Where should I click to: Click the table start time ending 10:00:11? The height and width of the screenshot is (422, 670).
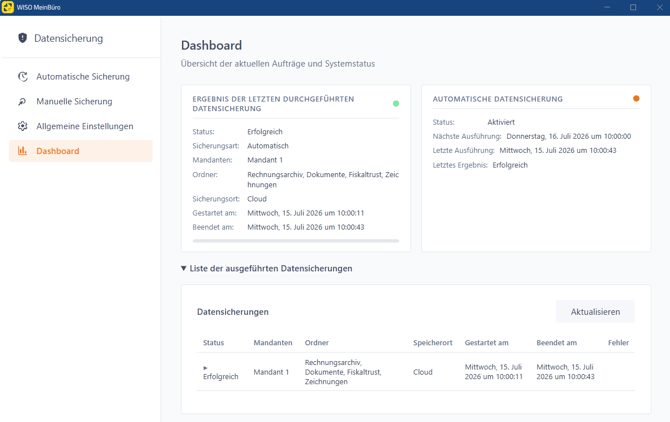(494, 372)
